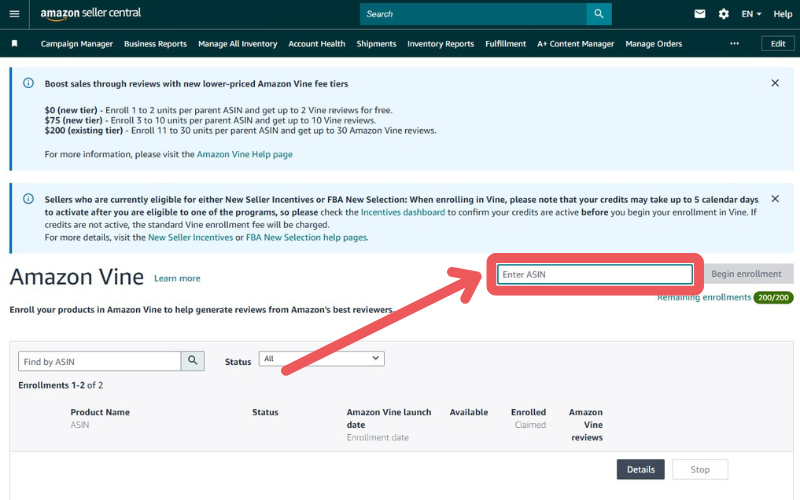This screenshot has width=800, height=500.
Task: Click the Enter ASIN input field
Action: (x=595, y=274)
